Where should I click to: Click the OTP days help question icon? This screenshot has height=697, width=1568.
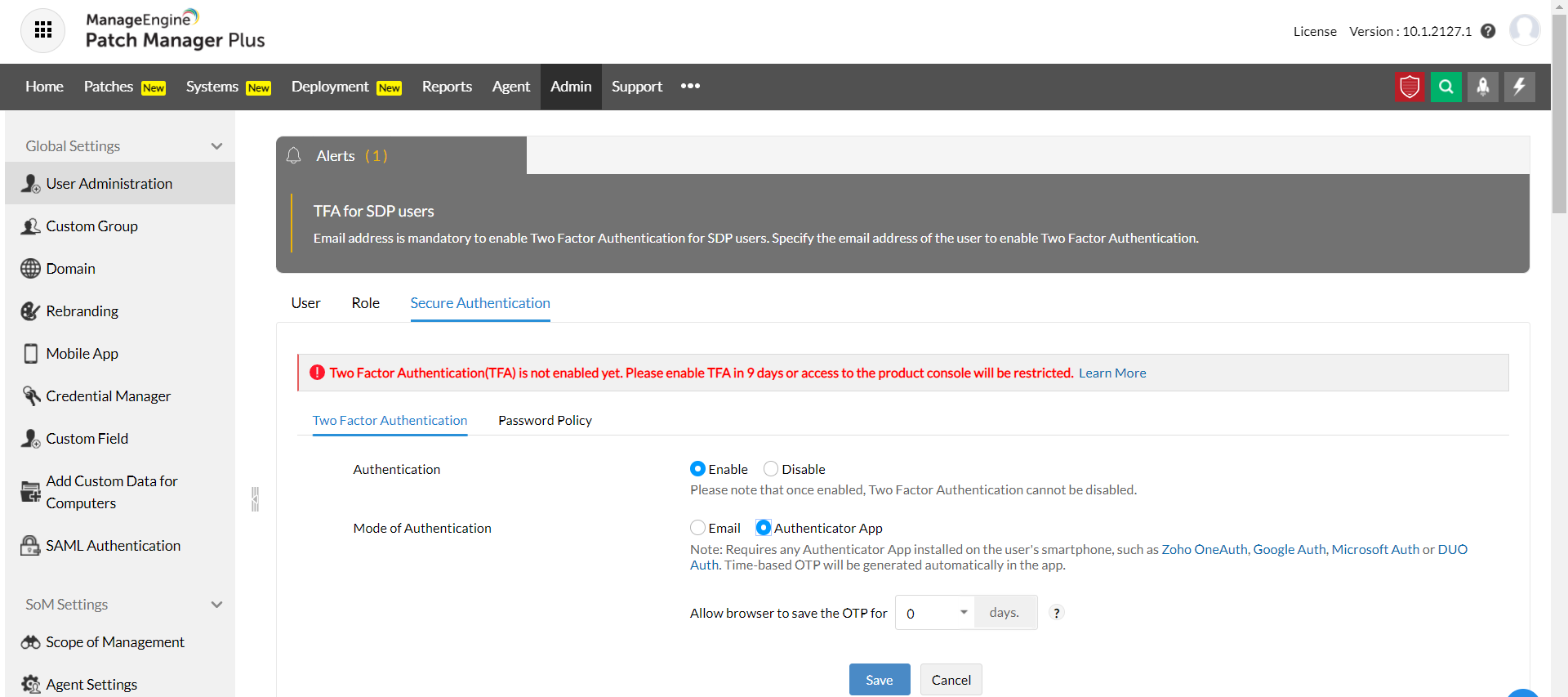point(1056,613)
